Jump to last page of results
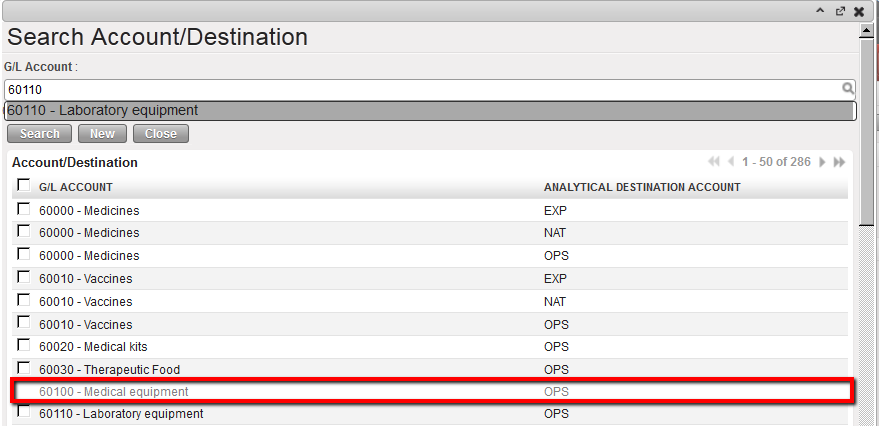The image size is (879, 426). 840,162
